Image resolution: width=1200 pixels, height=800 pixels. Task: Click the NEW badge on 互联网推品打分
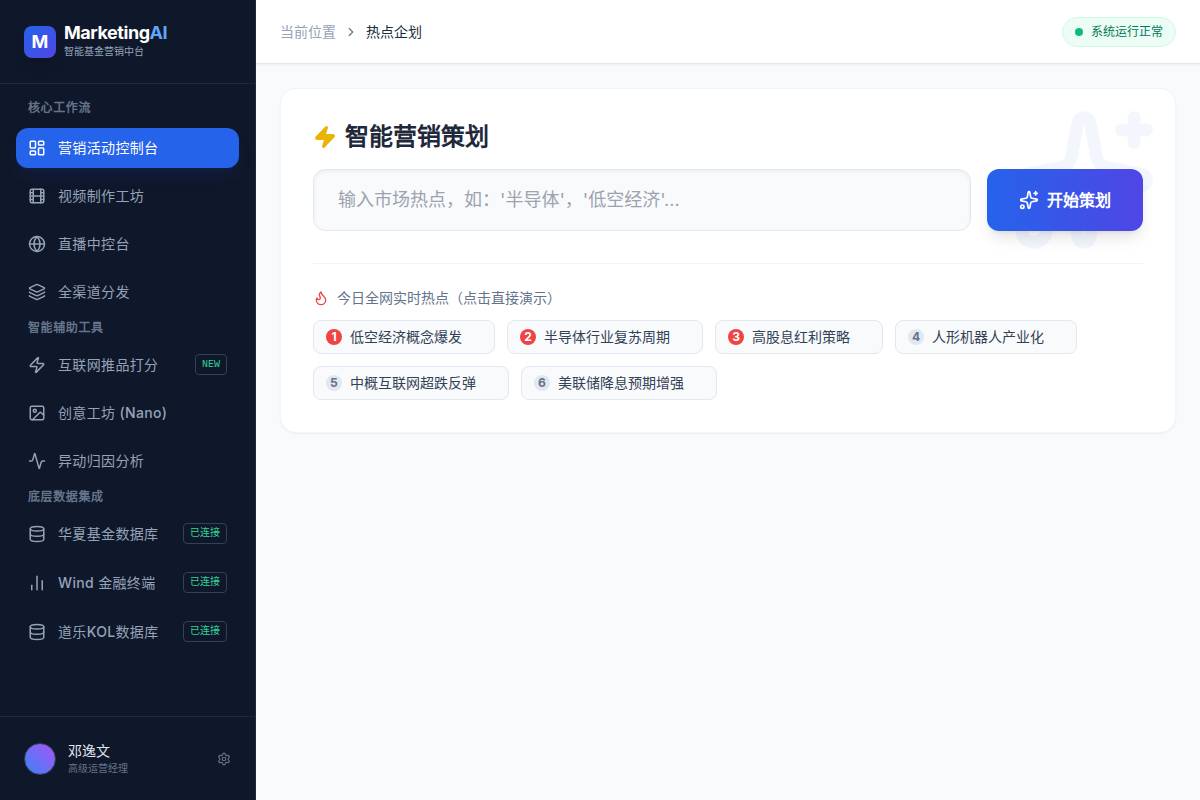coord(210,364)
